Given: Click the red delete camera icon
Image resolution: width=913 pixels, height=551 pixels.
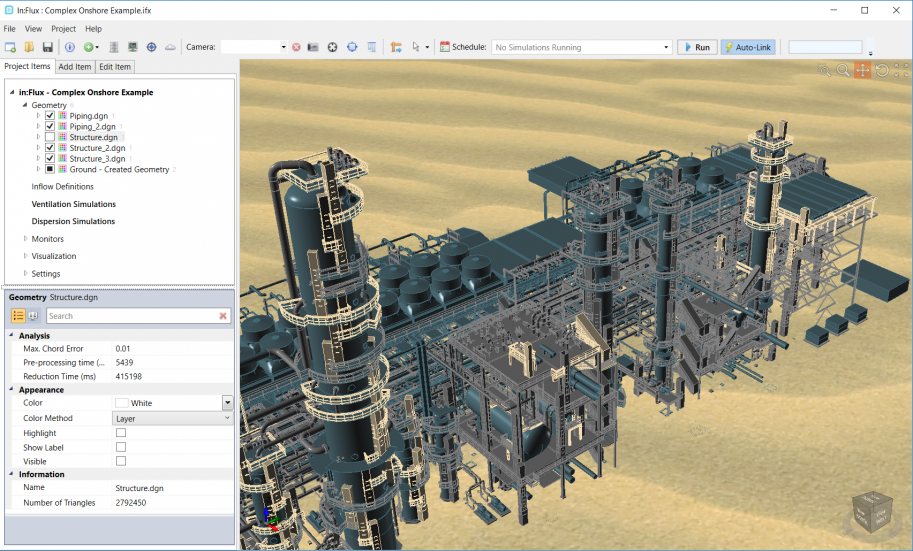Looking at the screenshot, I should point(296,47).
